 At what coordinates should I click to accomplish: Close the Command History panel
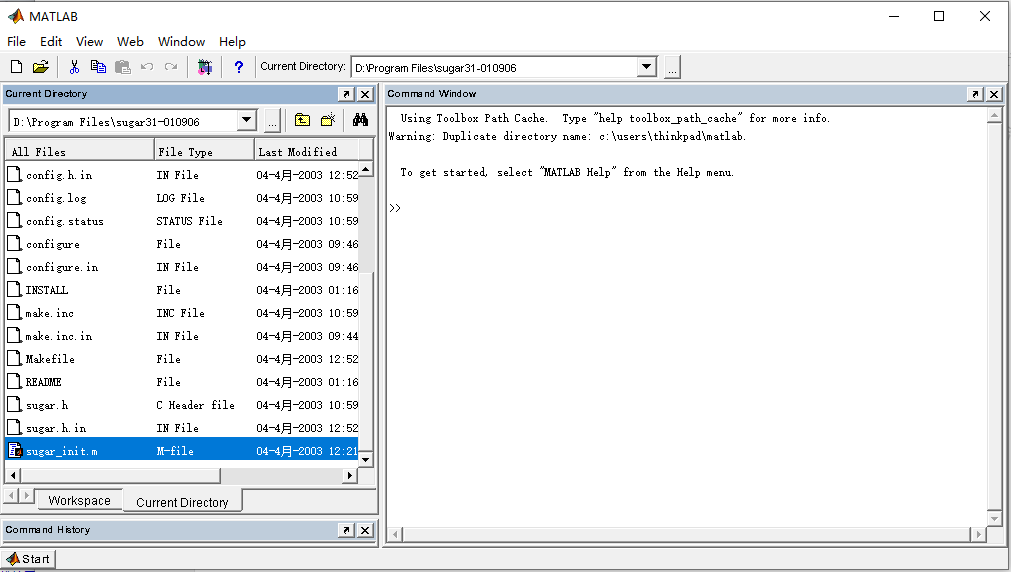365,530
